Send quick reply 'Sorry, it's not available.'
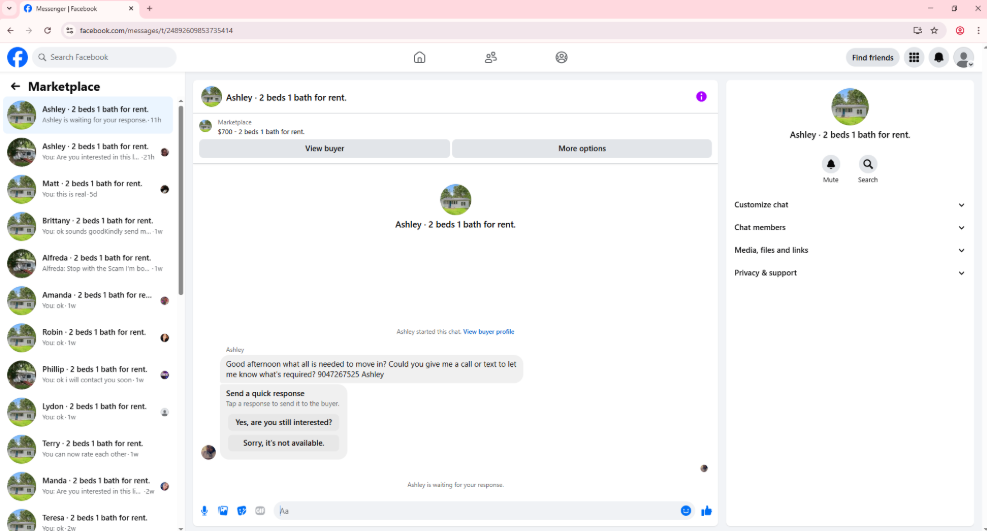This screenshot has height=531, width=987. (x=283, y=443)
